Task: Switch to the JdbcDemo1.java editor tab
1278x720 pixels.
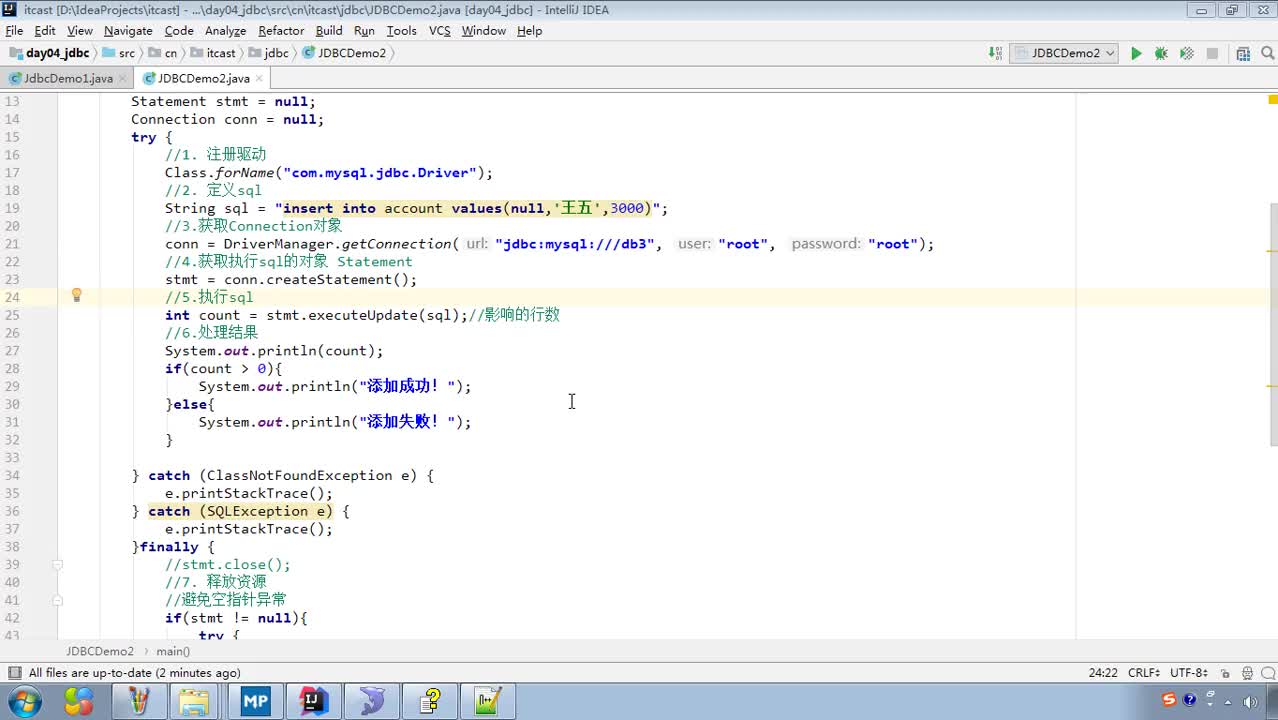Action: 67,78
